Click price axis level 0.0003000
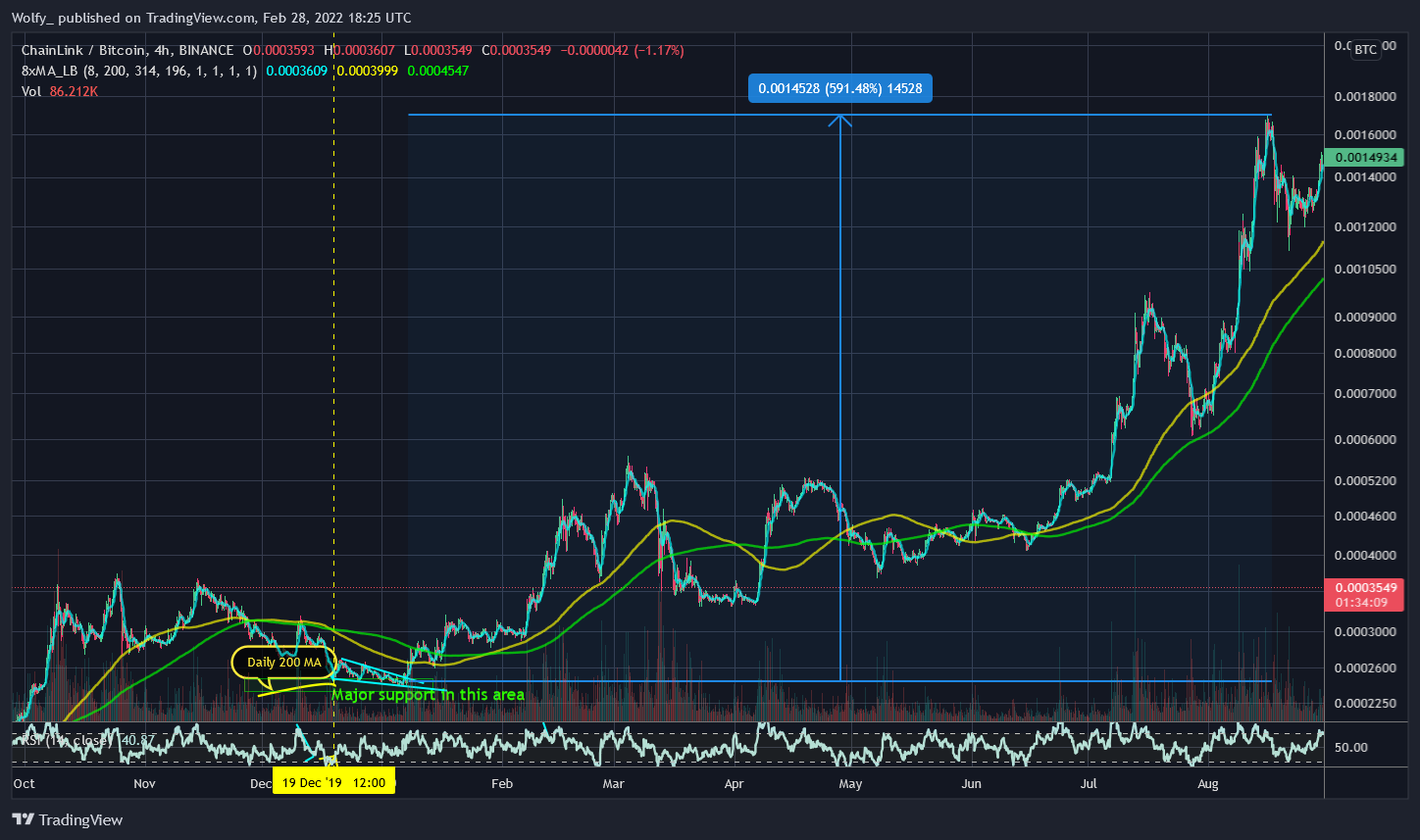 [x=1366, y=632]
